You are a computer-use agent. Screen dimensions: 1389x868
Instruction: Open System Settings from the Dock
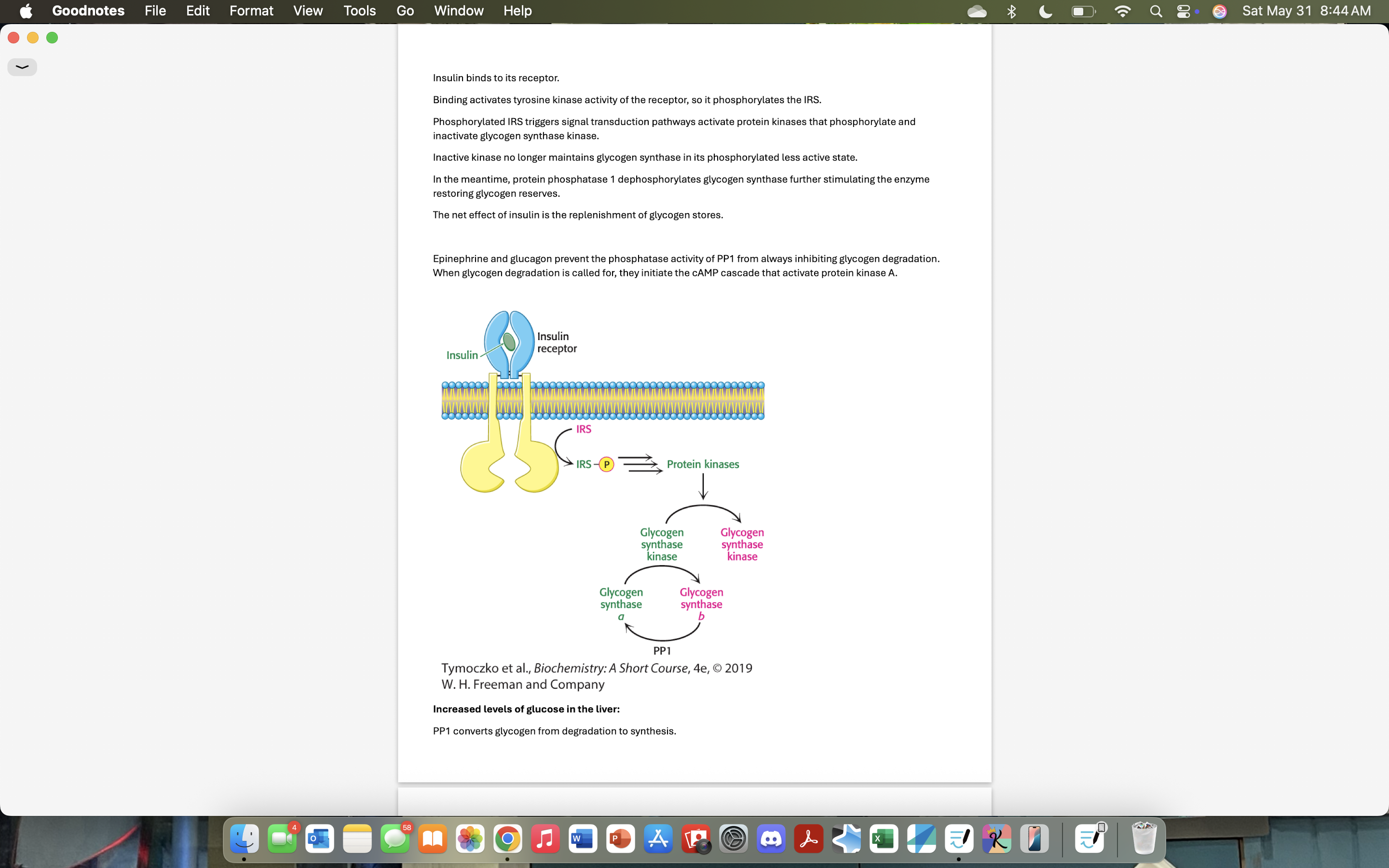pyautogui.click(x=733, y=838)
